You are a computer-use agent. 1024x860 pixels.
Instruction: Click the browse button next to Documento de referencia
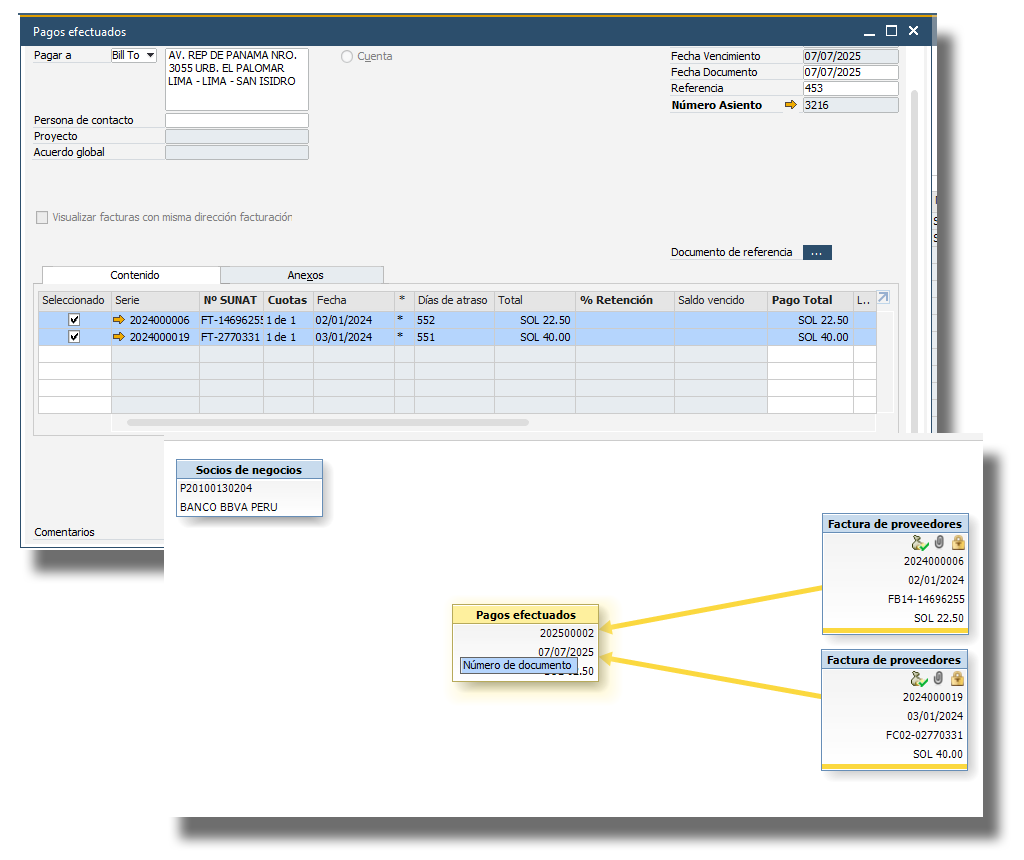coord(816,252)
